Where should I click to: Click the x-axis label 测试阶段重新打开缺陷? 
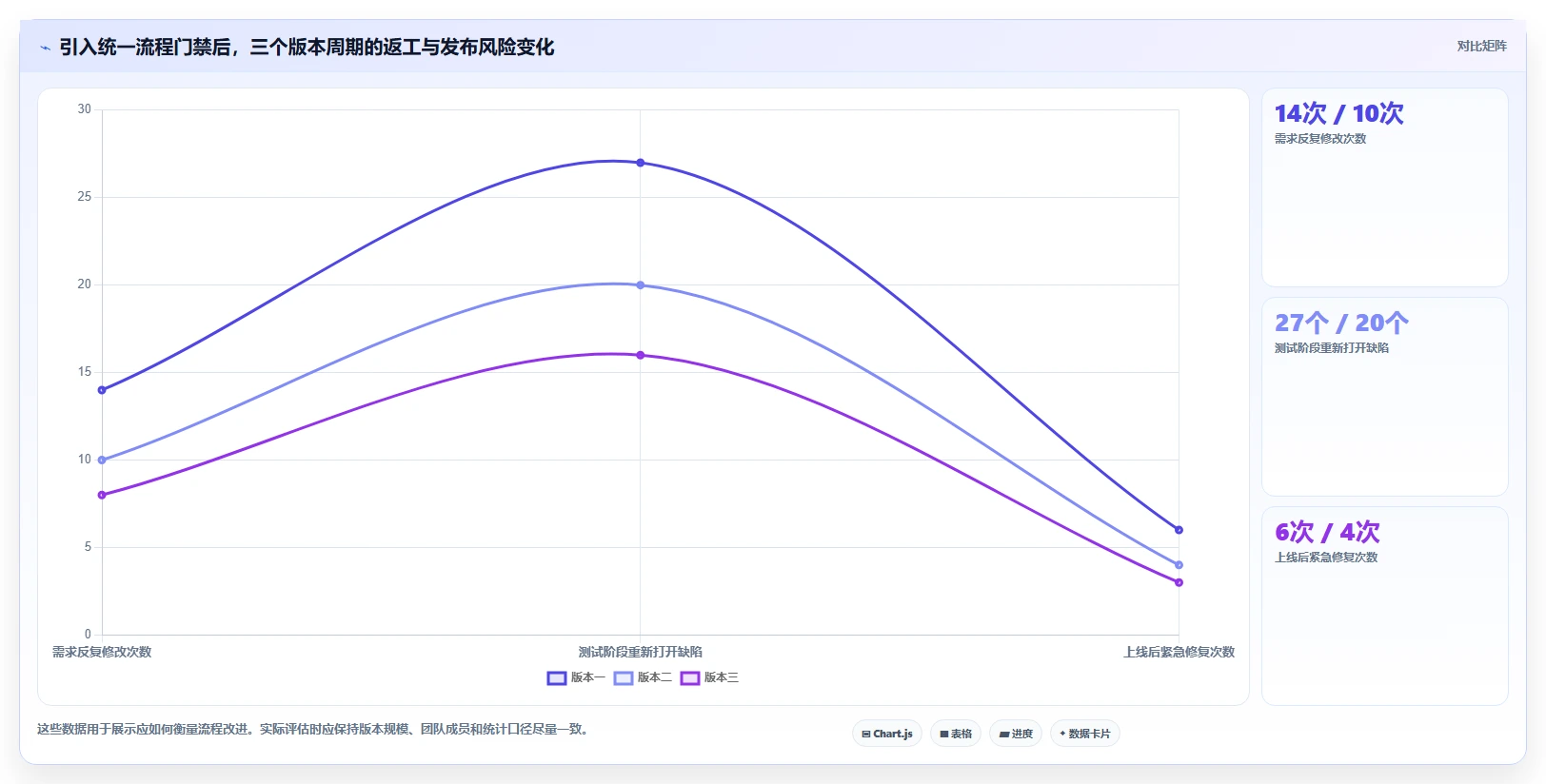[641, 652]
